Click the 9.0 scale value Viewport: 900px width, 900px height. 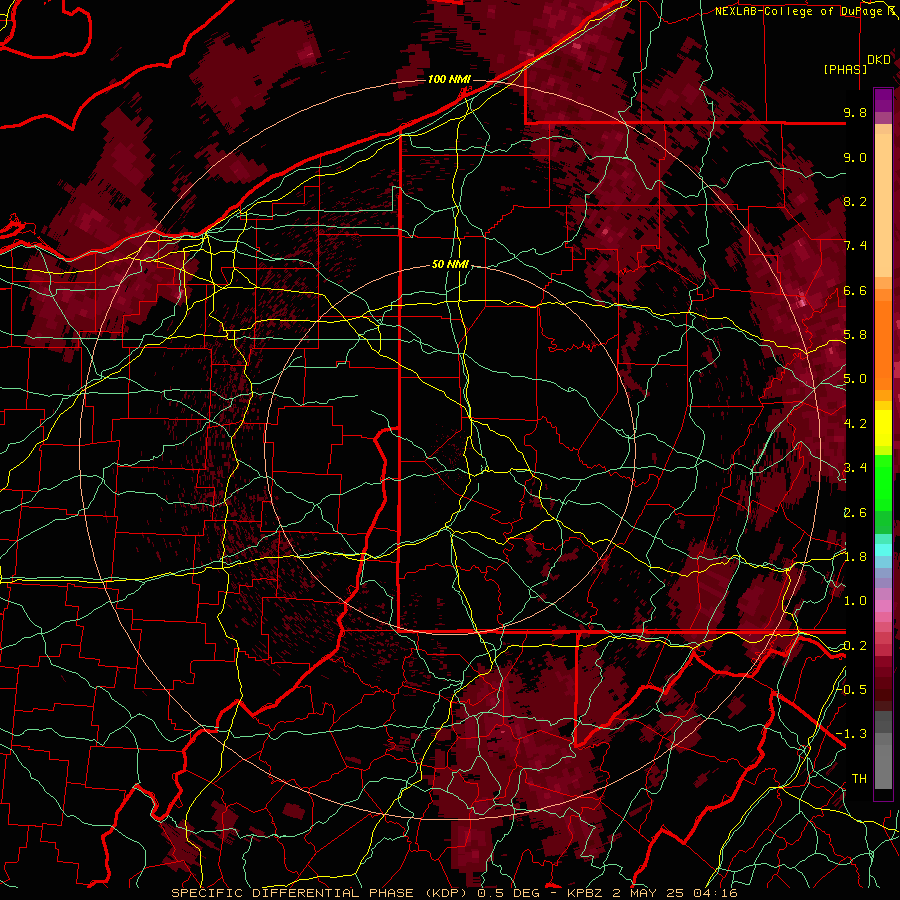(855, 157)
